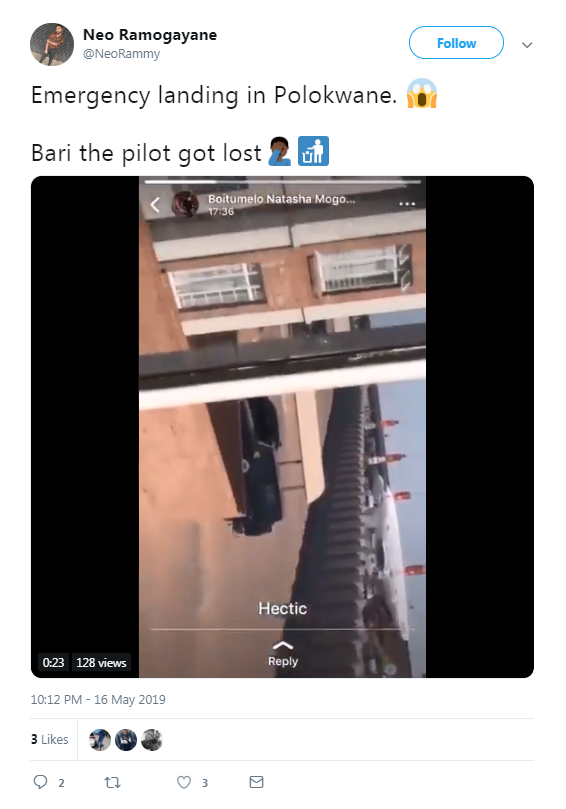The height and width of the screenshot is (809, 566).
Task: Click the story progress bar at top of video
Action: [282, 182]
